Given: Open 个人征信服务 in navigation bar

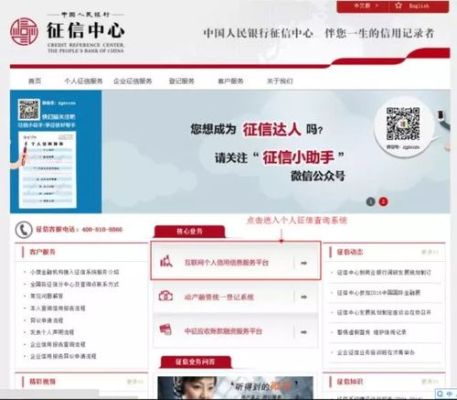Looking at the screenshot, I should (83, 81).
